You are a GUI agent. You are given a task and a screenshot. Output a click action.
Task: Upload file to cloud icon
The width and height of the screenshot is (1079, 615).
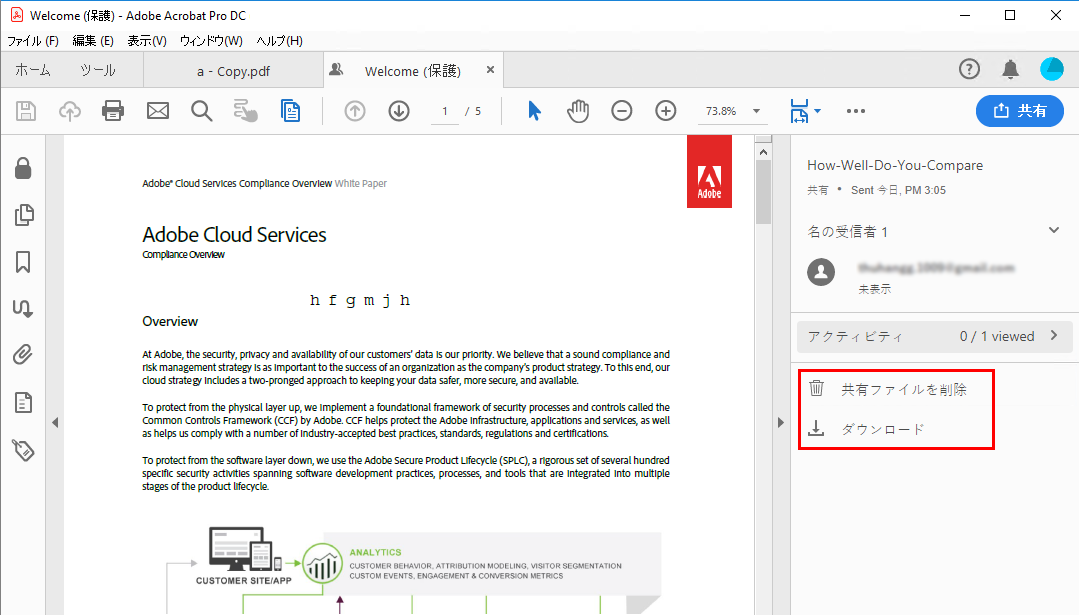click(x=70, y=111)
